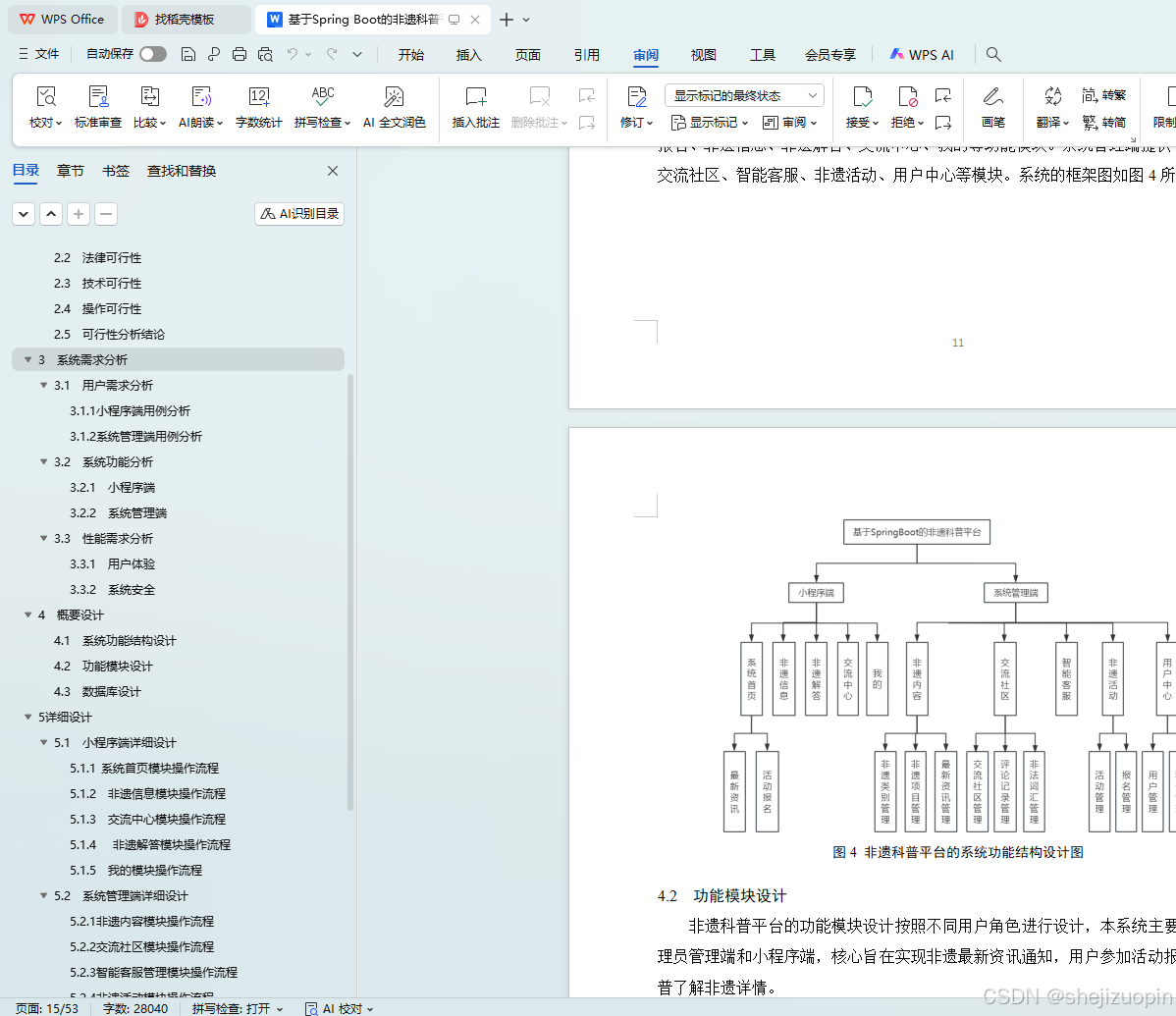Open 显示标记的最终状态 dropdown
1176x1016 pixels.
click(744, 95)
